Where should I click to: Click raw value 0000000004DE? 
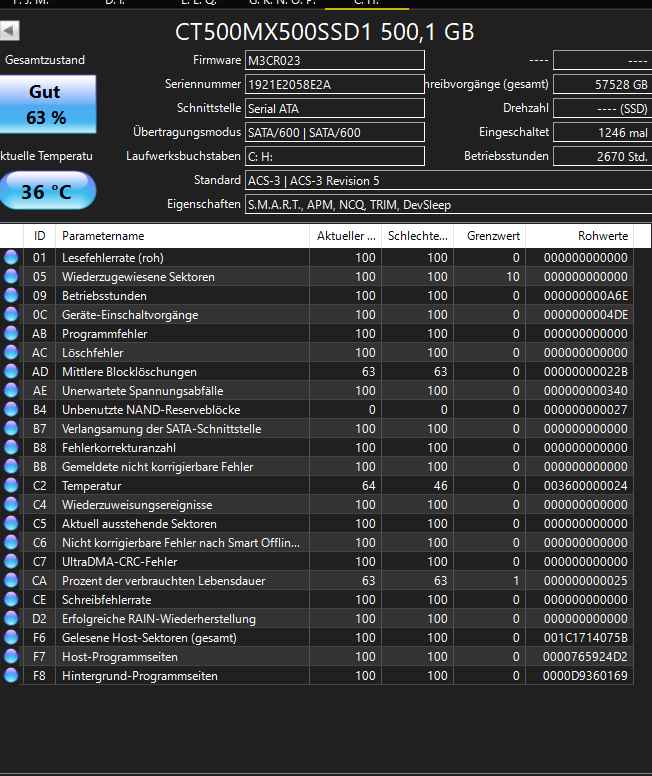(x=586, y=315)
